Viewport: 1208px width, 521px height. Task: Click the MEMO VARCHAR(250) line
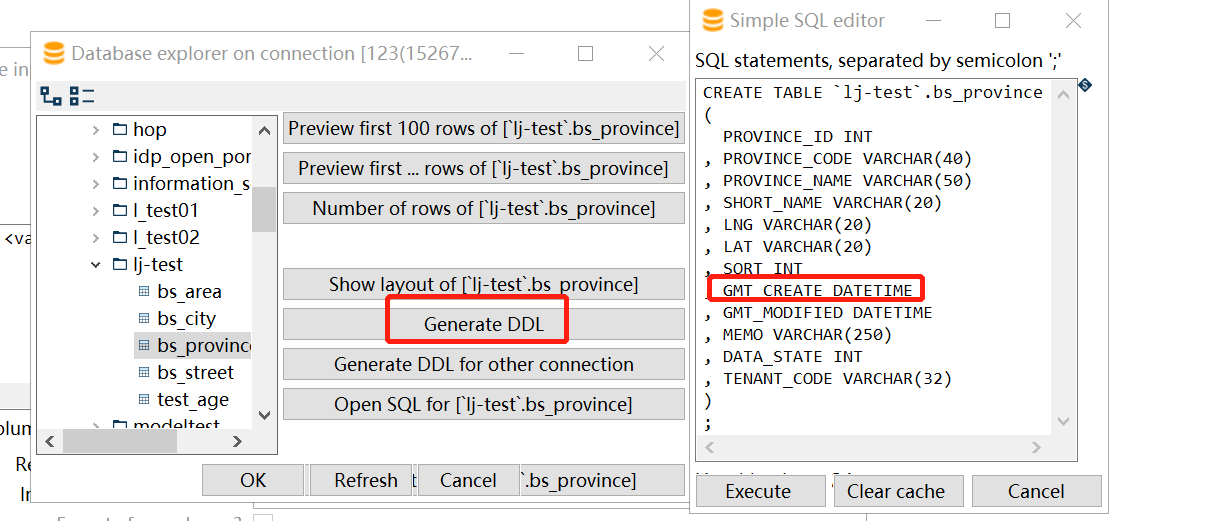[x=798, y=334]
